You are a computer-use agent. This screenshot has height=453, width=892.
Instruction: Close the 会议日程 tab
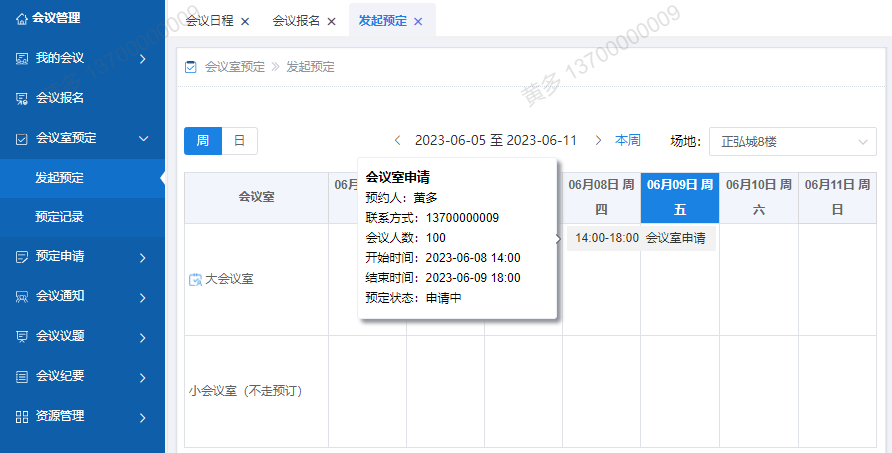click(245, 22)
